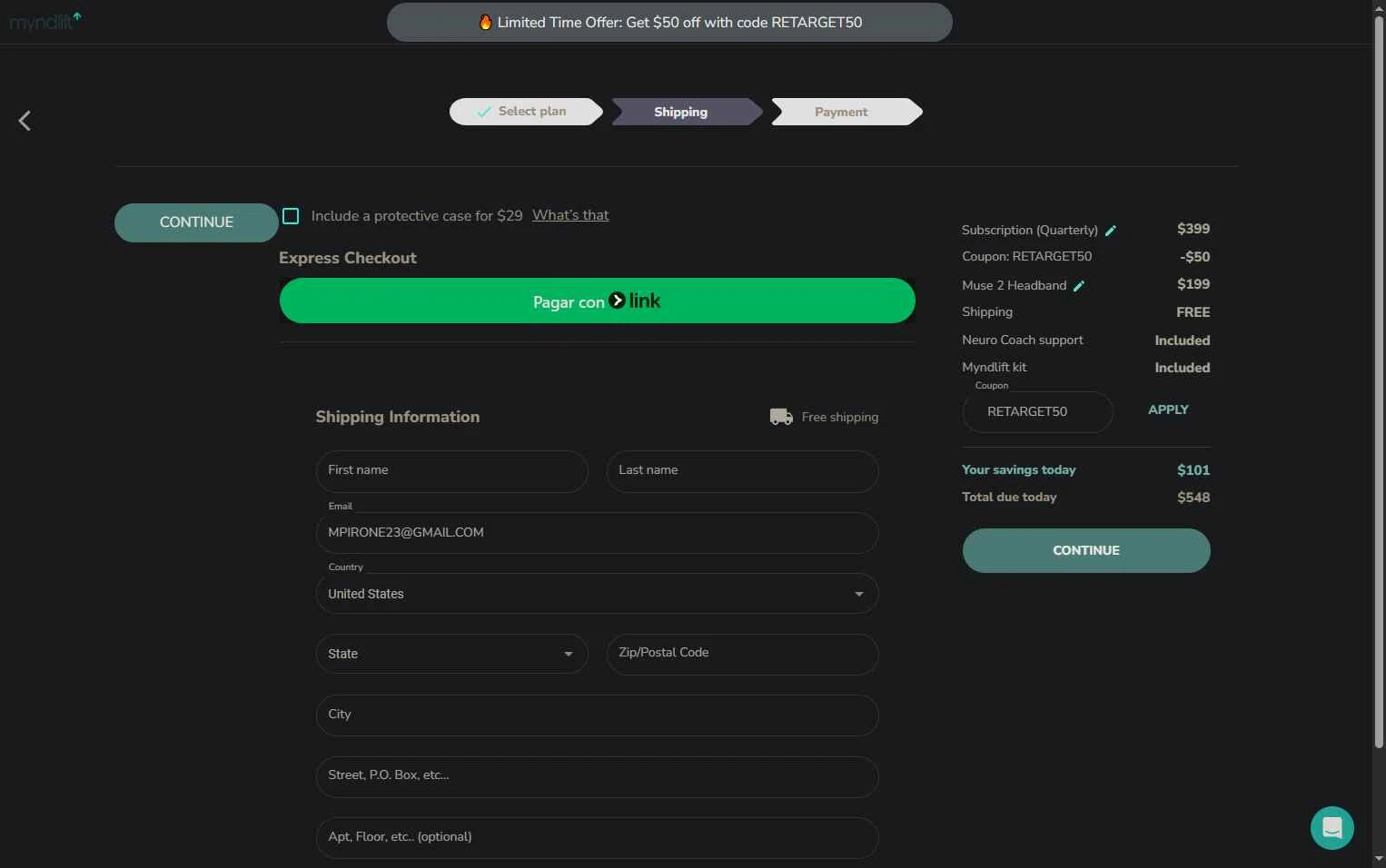Focus the Last name field
1386x868 pixels.
742,471
